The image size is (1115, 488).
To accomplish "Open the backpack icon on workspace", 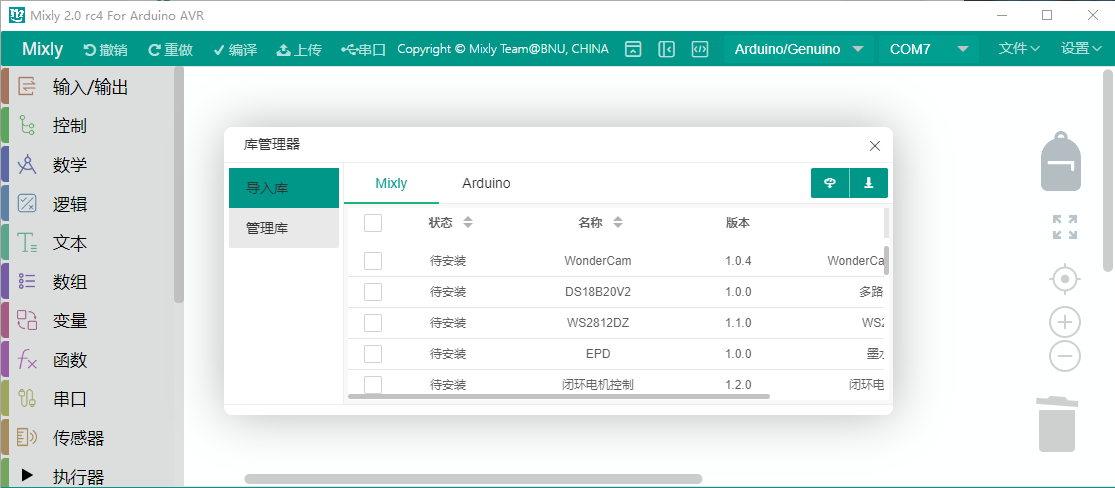I will [1061, 162].
